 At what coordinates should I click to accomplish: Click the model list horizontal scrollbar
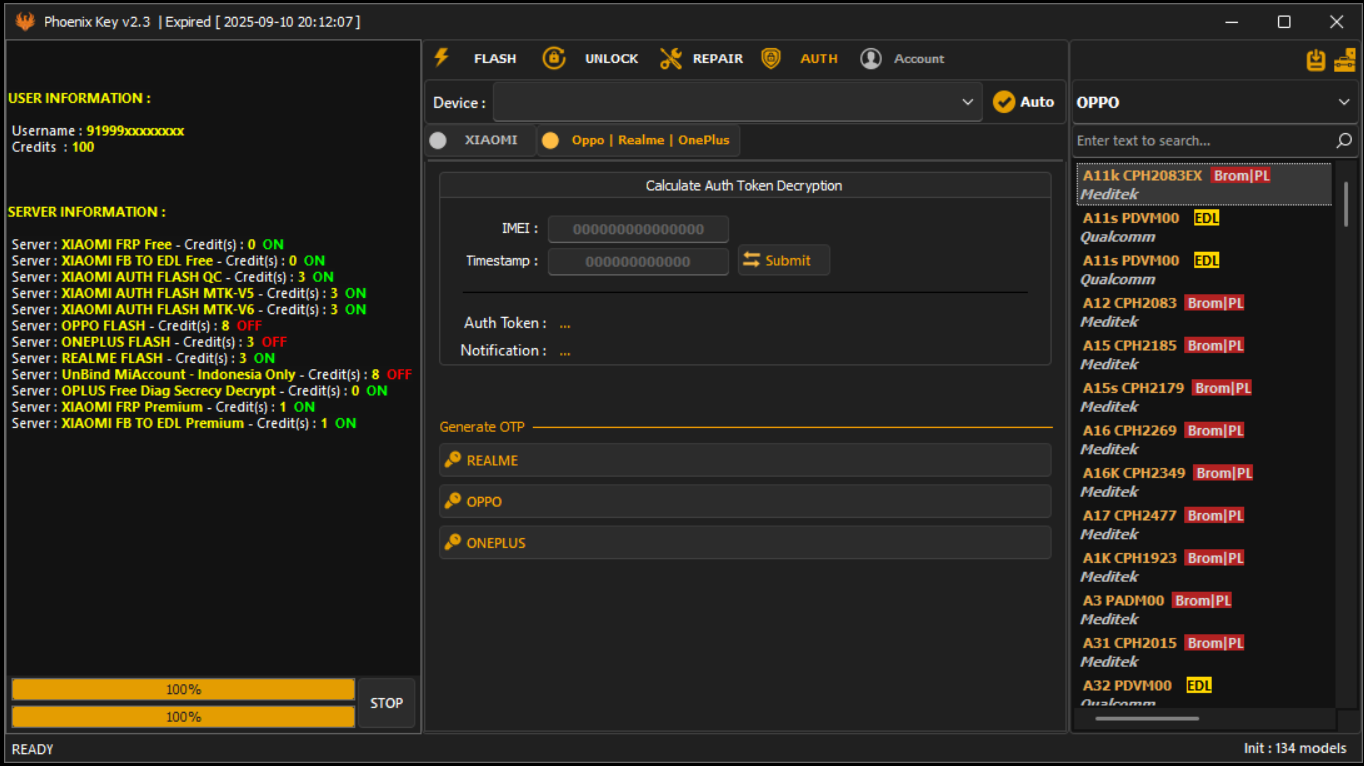click(x=1147, y=718)
